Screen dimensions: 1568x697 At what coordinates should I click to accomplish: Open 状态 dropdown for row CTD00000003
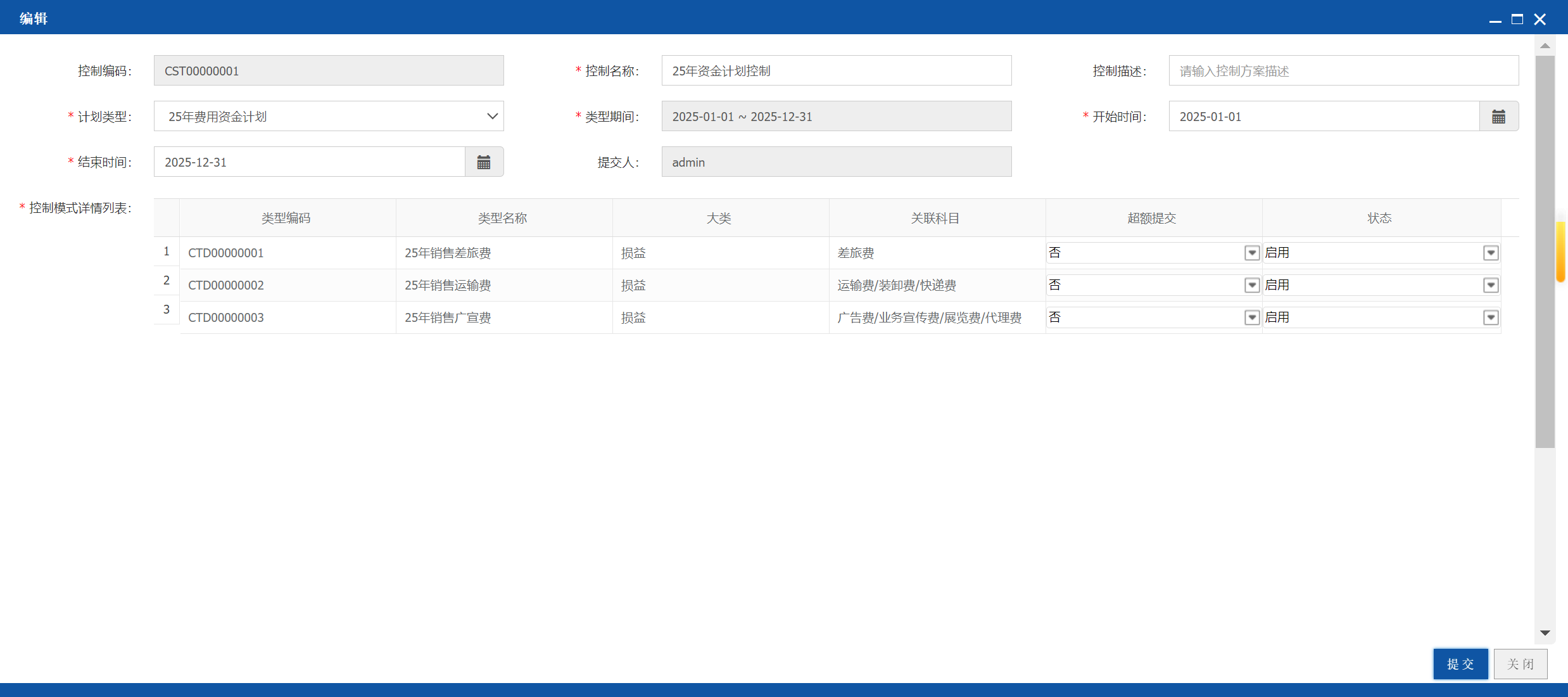tap(1491, 317)
